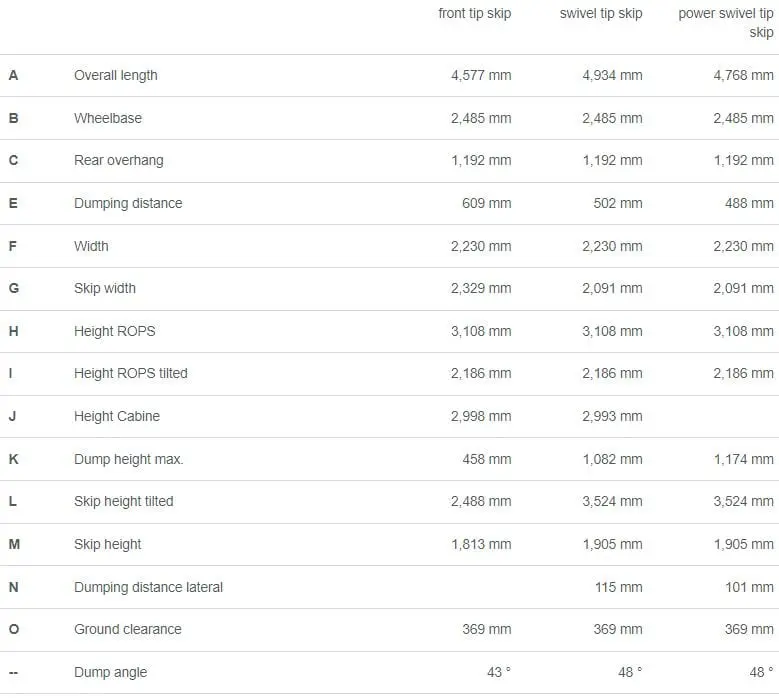Select the 43 ° dump angle value
The width and height of the screenshot is (779, 698).
pos(499,673)
